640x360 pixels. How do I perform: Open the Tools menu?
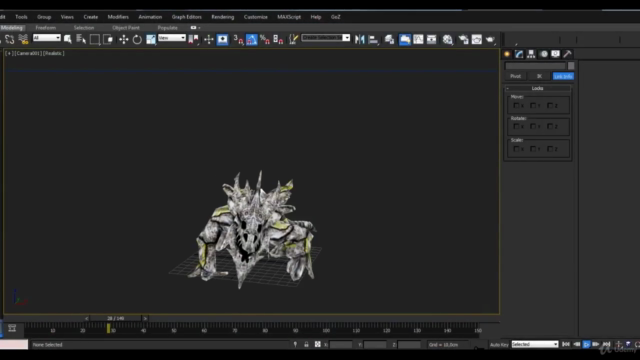[x=21, y=17]
